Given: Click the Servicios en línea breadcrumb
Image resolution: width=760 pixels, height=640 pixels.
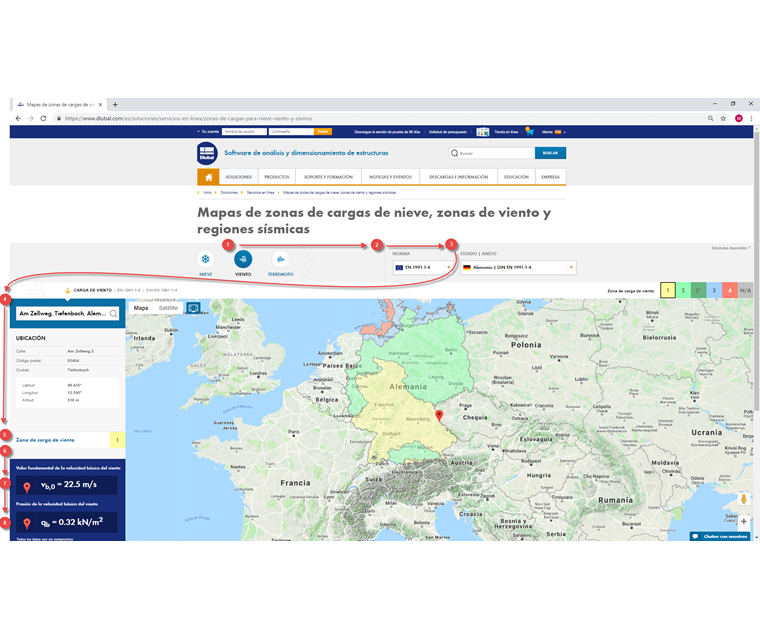Looking at the screenshot, I should 260,192.
